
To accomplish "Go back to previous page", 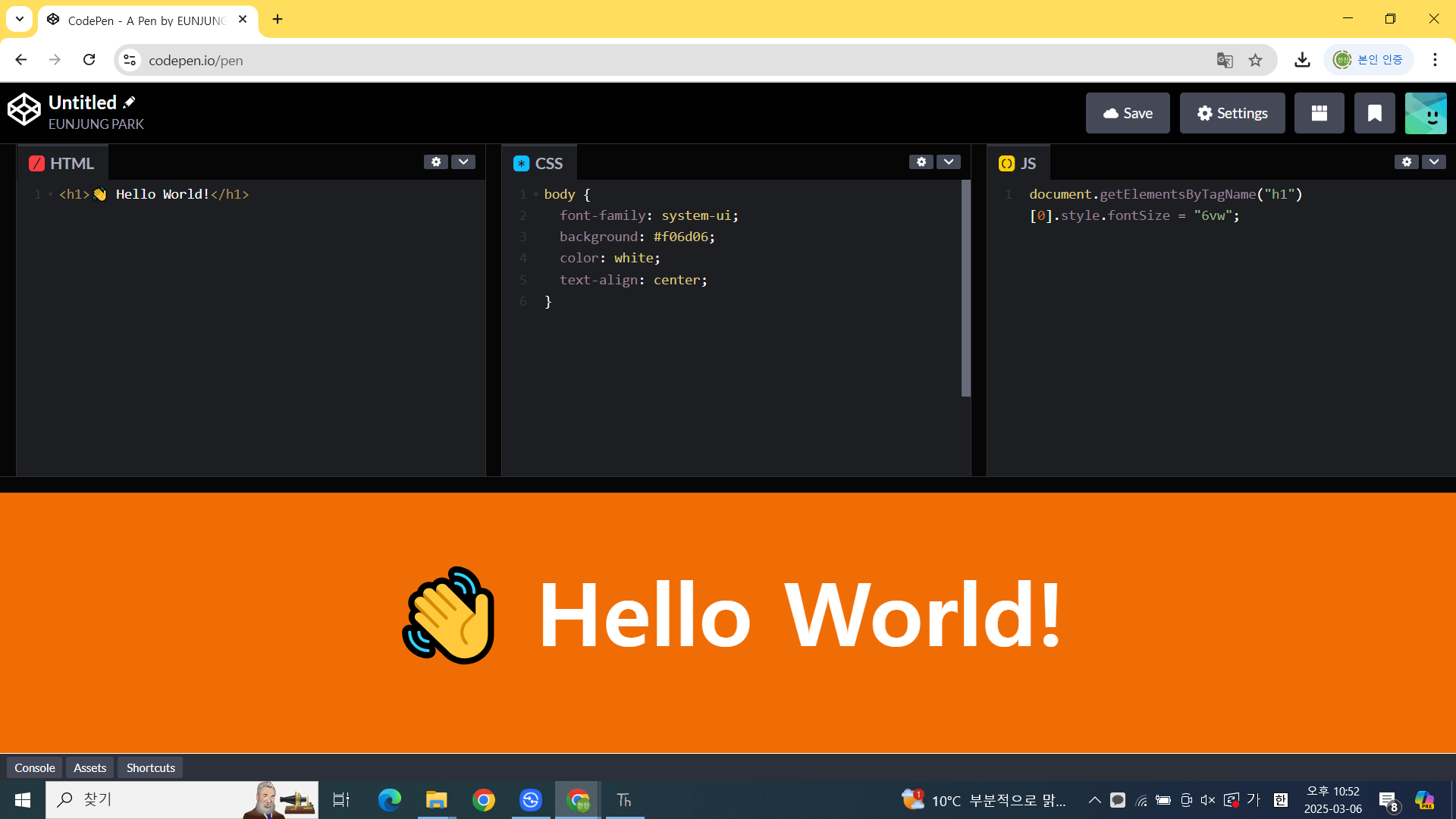I will click(x=21, y=60).
